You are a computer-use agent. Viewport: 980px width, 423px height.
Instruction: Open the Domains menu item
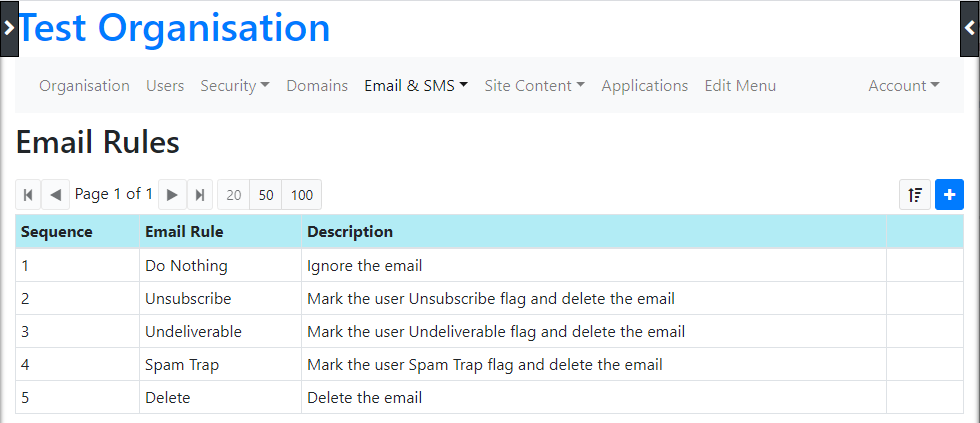pos(317,86)
